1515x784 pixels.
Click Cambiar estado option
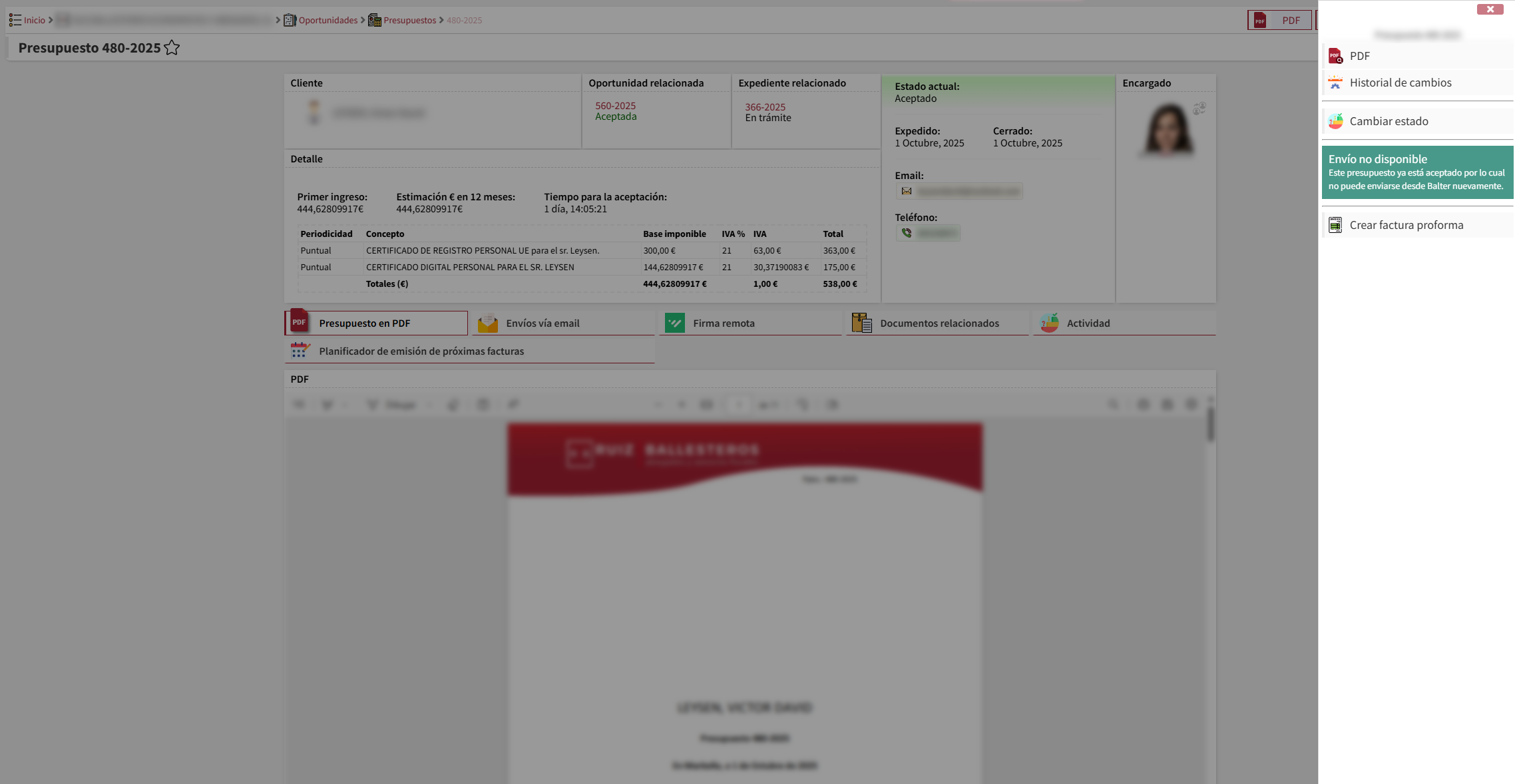point(1389,121)
